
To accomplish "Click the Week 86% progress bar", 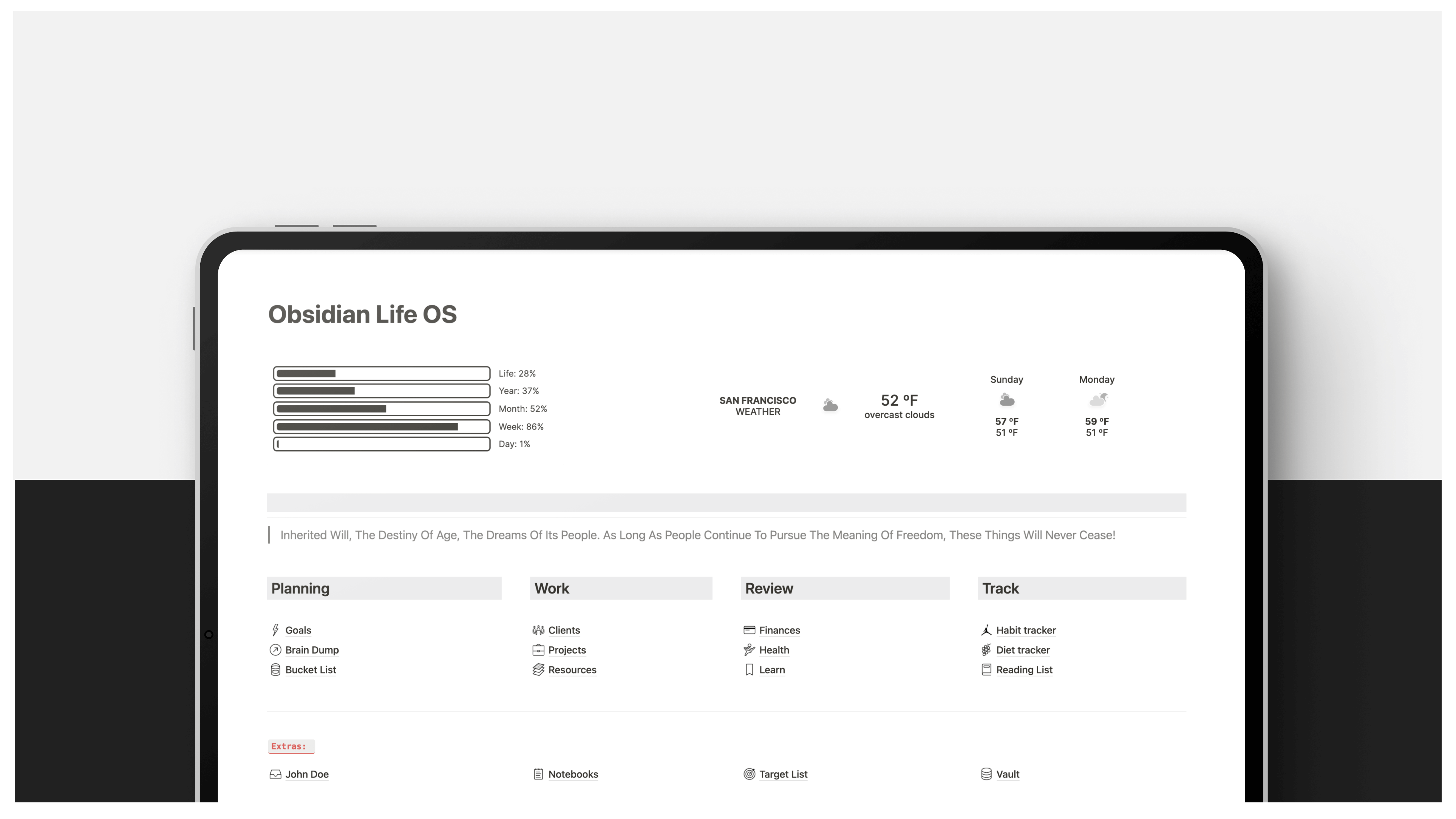I will [x=382, y=427].
